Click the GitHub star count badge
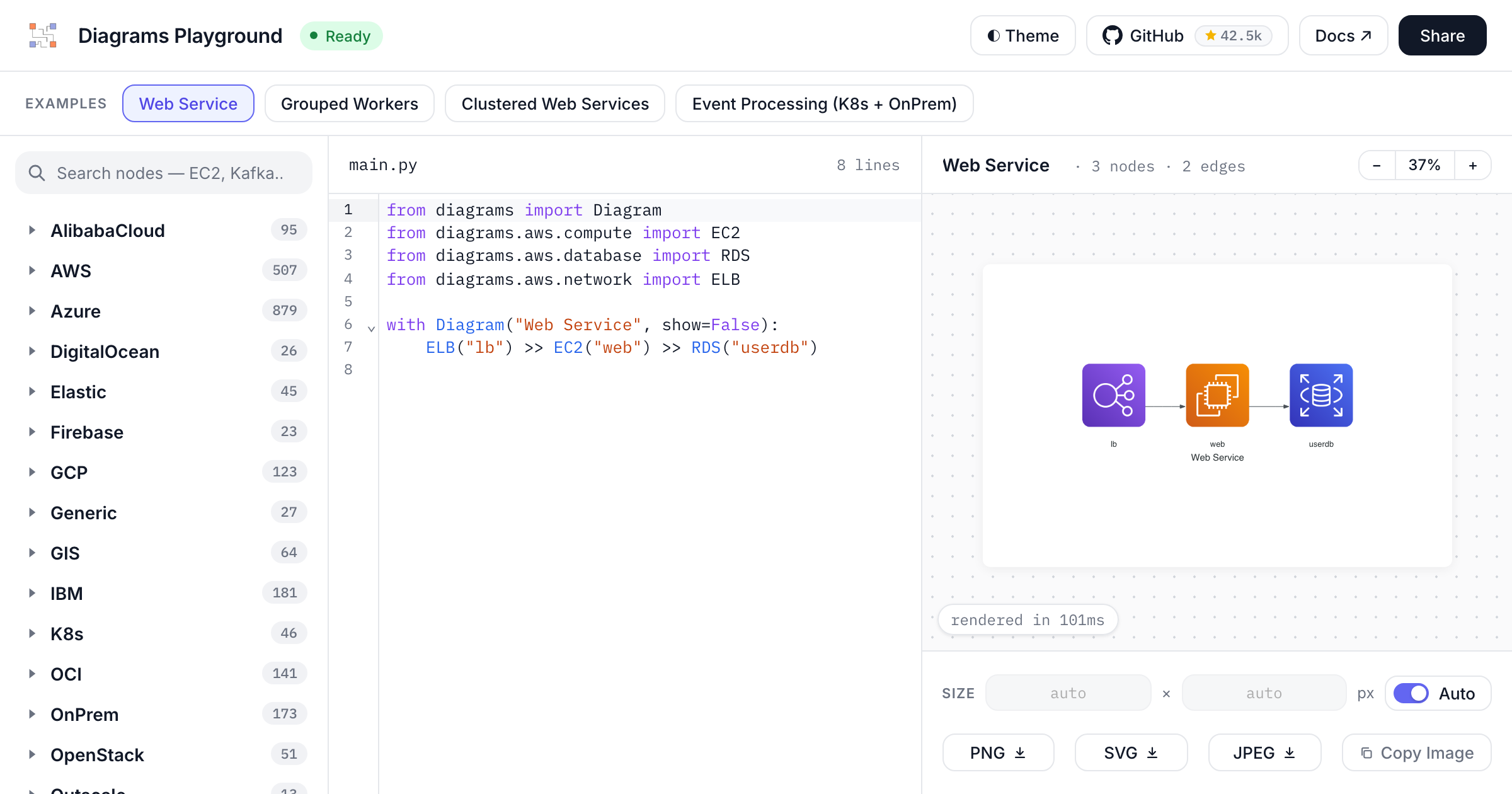The height and width of the screenshot is (794, 1512). [1234, 36]
